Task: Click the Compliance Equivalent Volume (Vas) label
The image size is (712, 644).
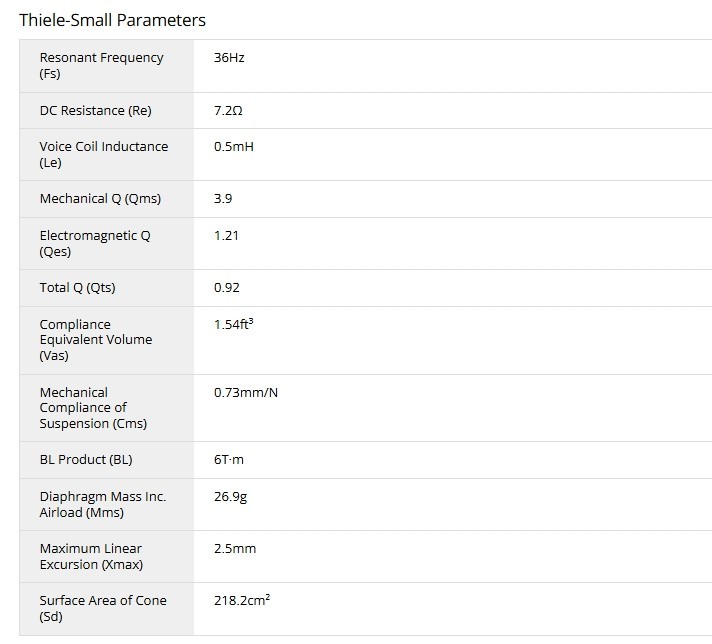Action: [x=95, y=340]
